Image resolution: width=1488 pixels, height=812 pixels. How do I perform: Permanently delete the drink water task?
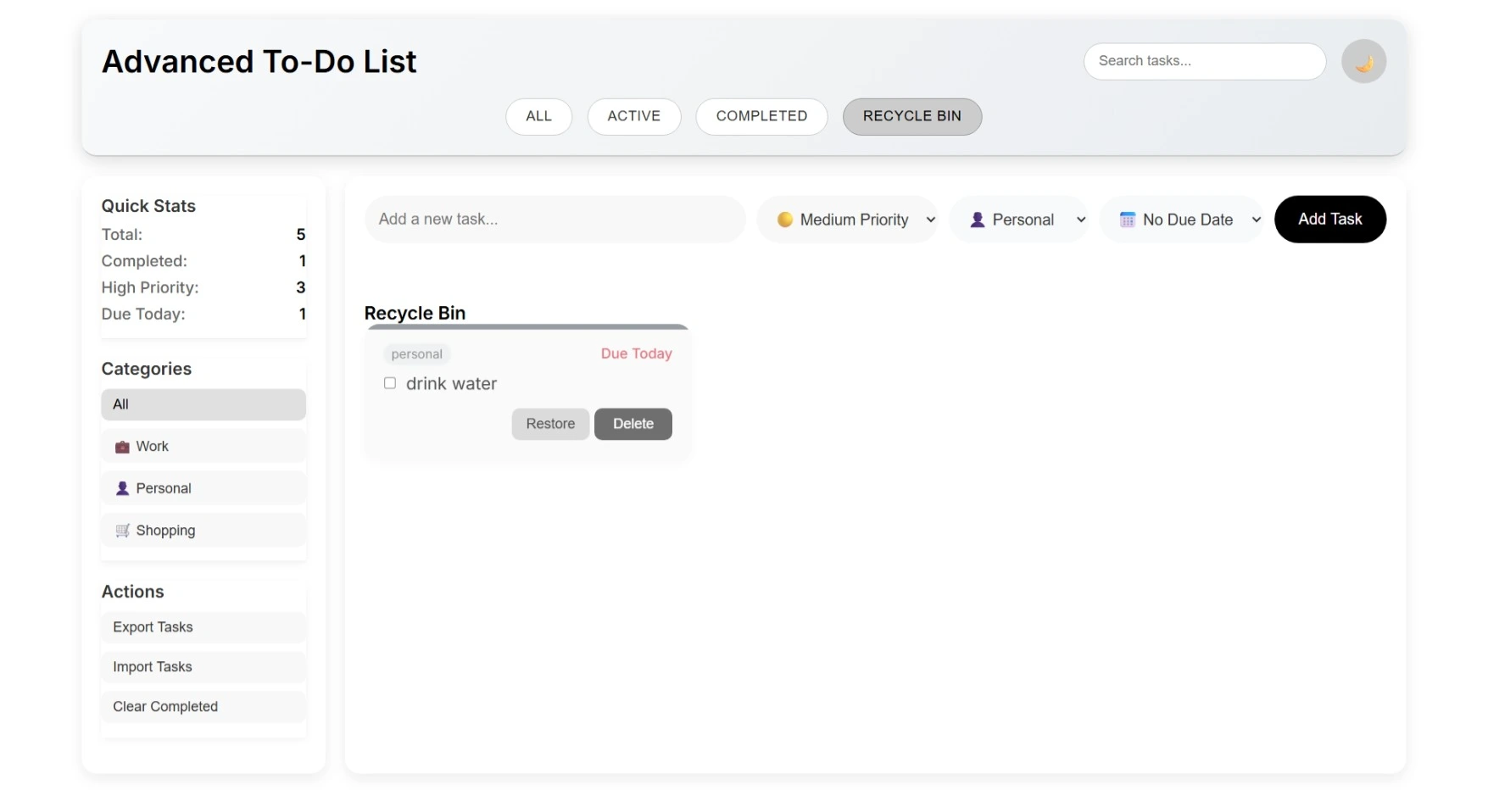click(x=633, y=424)
